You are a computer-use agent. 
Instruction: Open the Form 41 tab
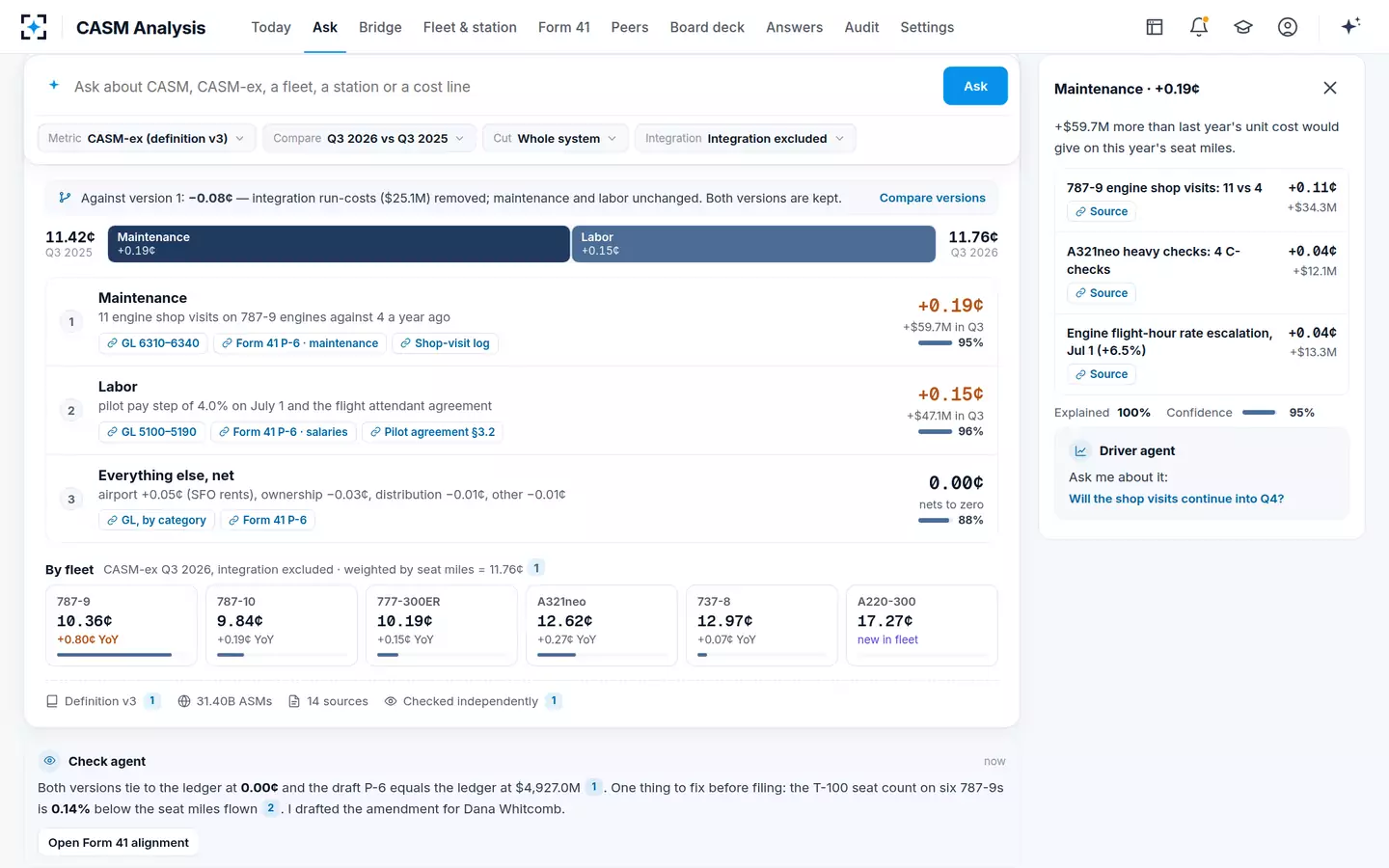pos(564,27)
